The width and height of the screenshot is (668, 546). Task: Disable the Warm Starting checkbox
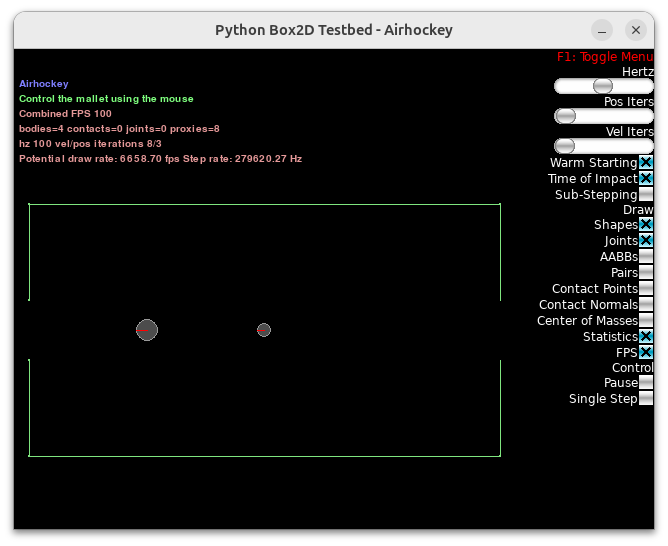pyautogui.click(x=646, y=163)
